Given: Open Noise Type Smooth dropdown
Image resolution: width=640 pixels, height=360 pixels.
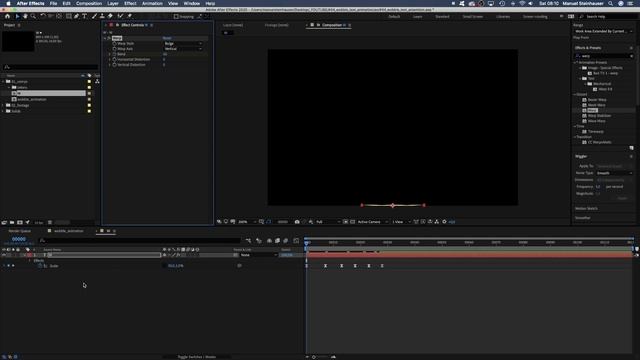Looking at the screenshot, I should click(x=614, y=173).
